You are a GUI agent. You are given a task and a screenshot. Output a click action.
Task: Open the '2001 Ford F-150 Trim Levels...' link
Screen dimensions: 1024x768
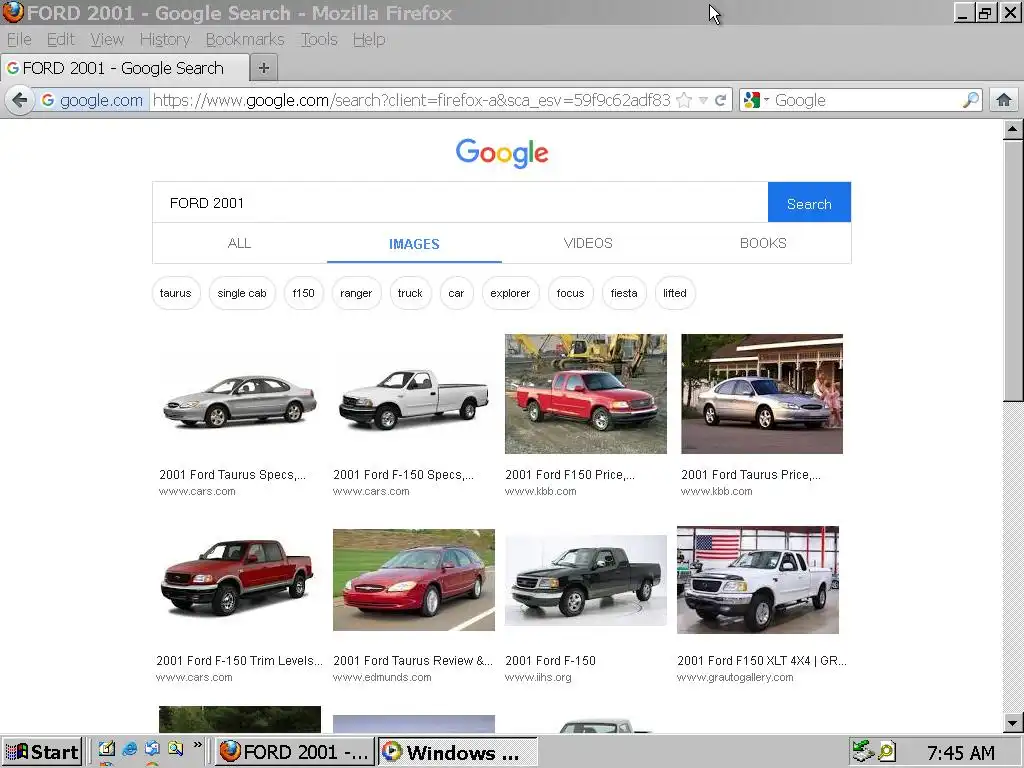point(239,660)
